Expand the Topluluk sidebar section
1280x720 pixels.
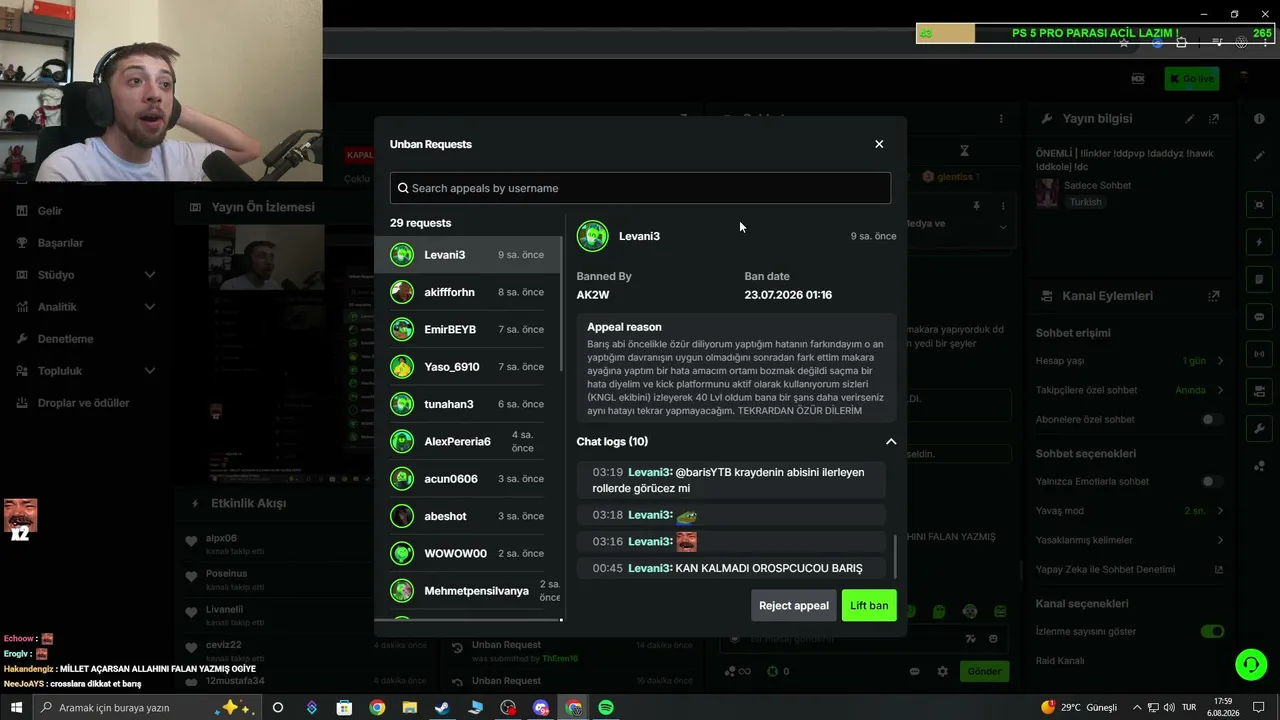tap(85, 371)
